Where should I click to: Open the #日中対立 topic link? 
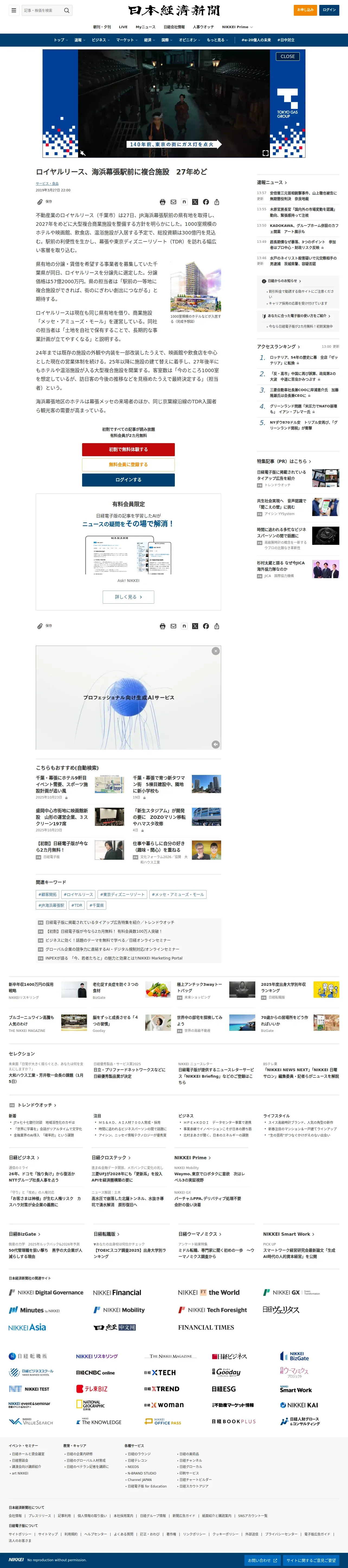[286, 40]
